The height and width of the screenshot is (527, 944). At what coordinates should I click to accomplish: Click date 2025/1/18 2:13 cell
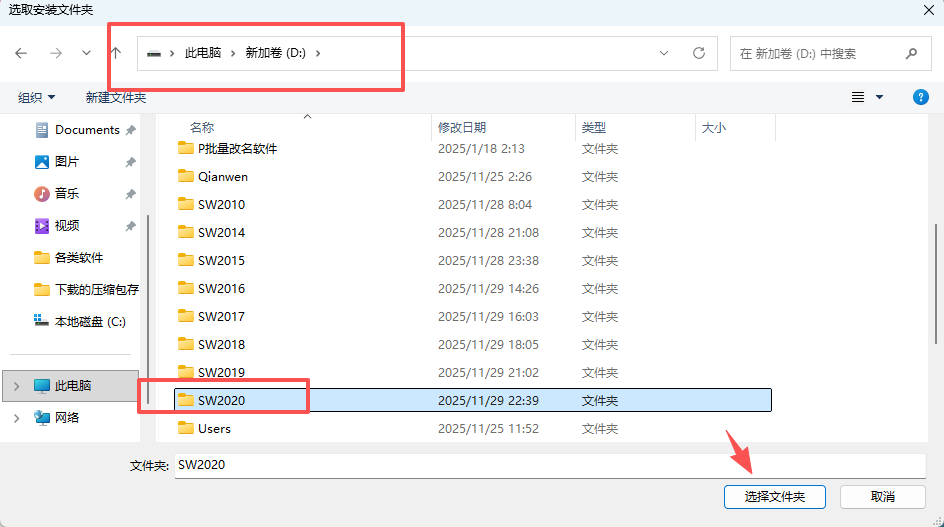[481, 149]
